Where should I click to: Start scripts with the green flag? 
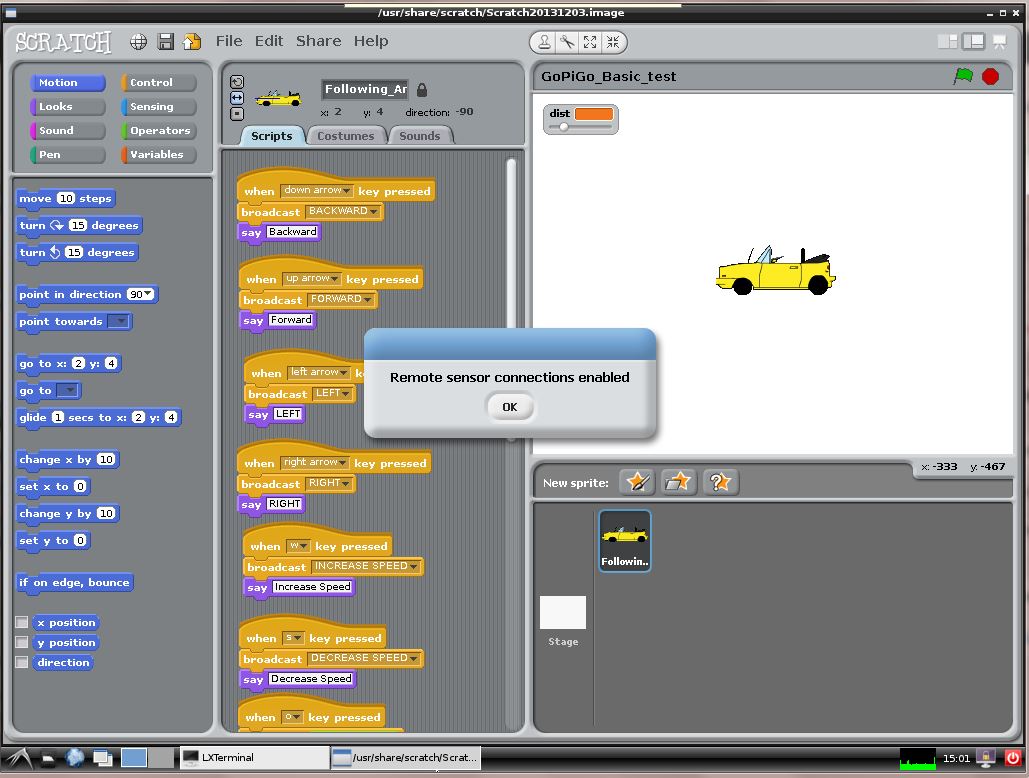pos(963,76)
